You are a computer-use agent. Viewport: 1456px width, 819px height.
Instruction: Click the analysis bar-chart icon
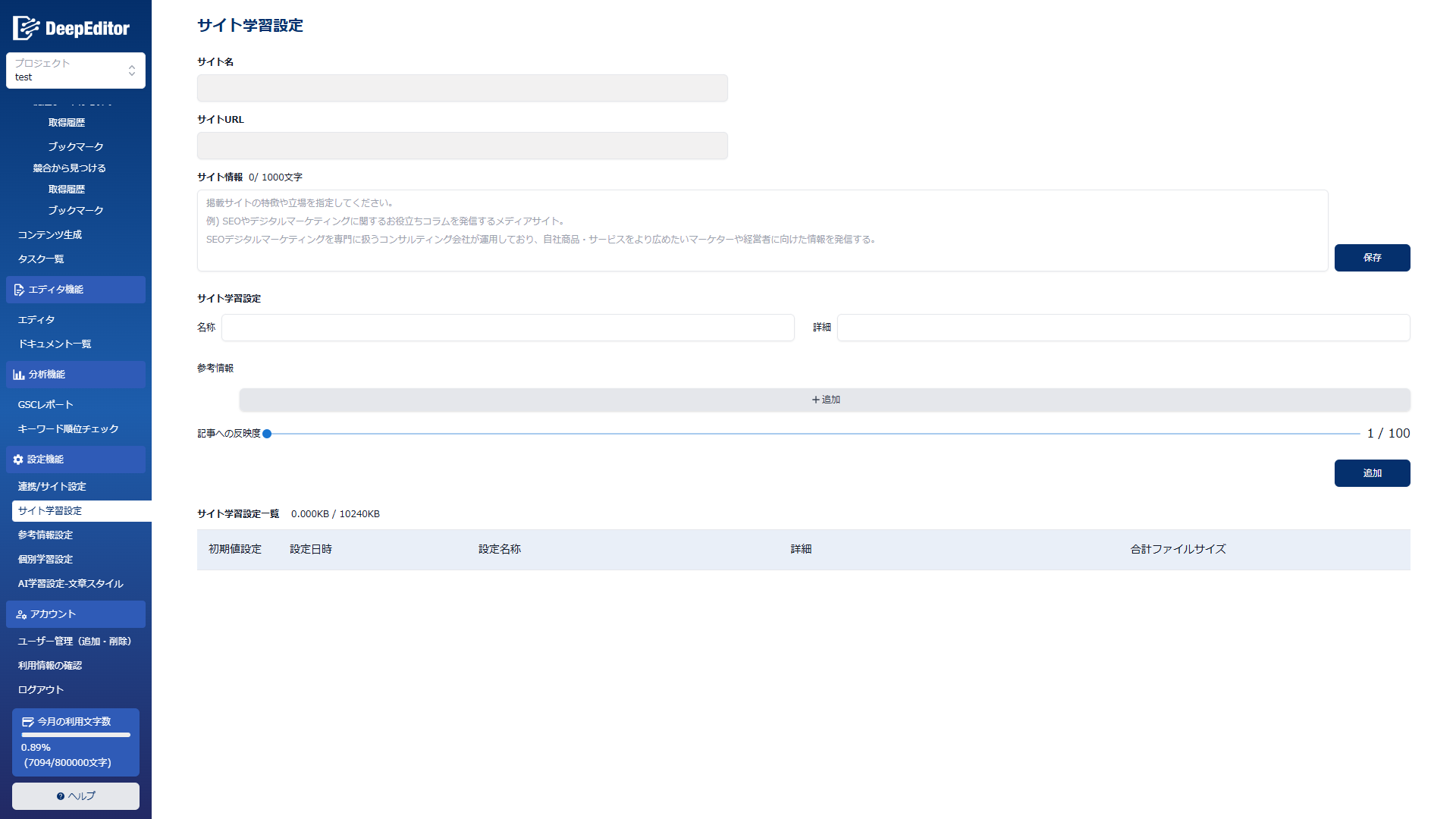click(19, 375)
